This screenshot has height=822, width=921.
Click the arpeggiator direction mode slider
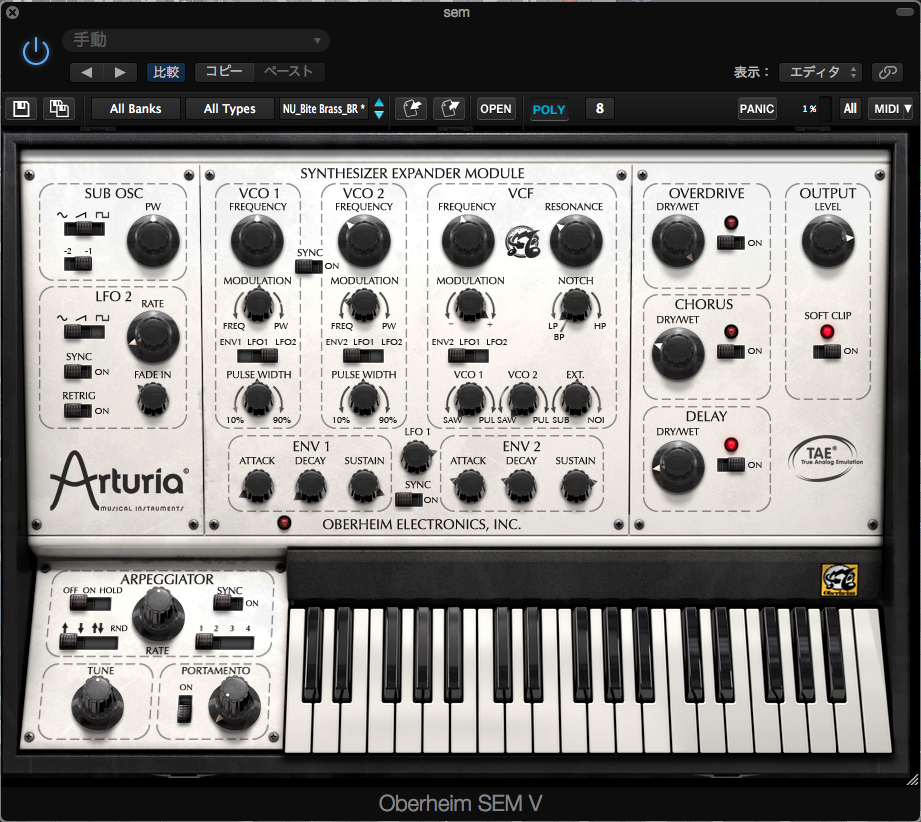pos(88,642)
